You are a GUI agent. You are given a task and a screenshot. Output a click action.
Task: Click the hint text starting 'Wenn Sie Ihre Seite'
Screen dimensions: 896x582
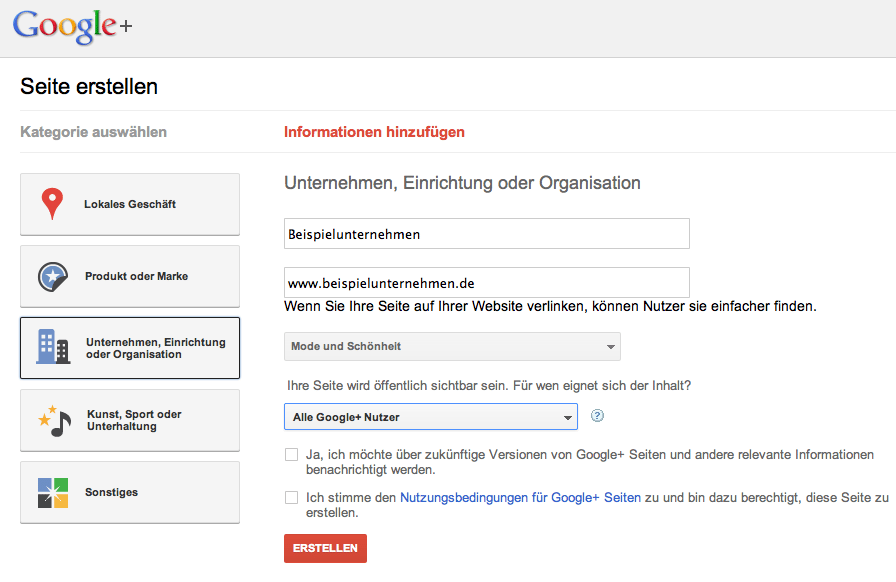tap(550, 306)
